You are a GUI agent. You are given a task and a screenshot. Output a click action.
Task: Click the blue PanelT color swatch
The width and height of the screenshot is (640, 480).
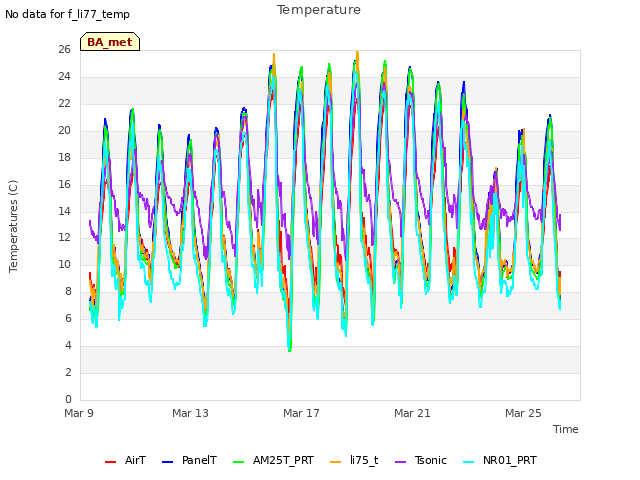[x=168, y=462]
